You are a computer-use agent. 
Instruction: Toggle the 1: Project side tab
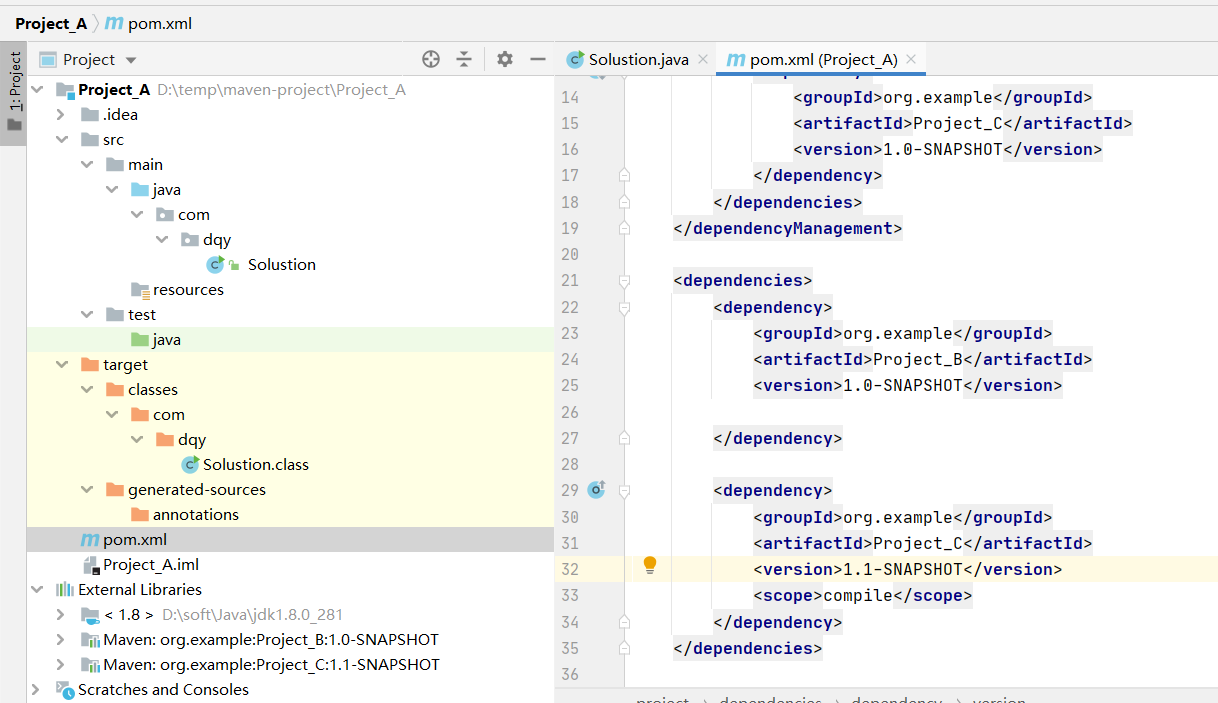(x=14, y=92)
